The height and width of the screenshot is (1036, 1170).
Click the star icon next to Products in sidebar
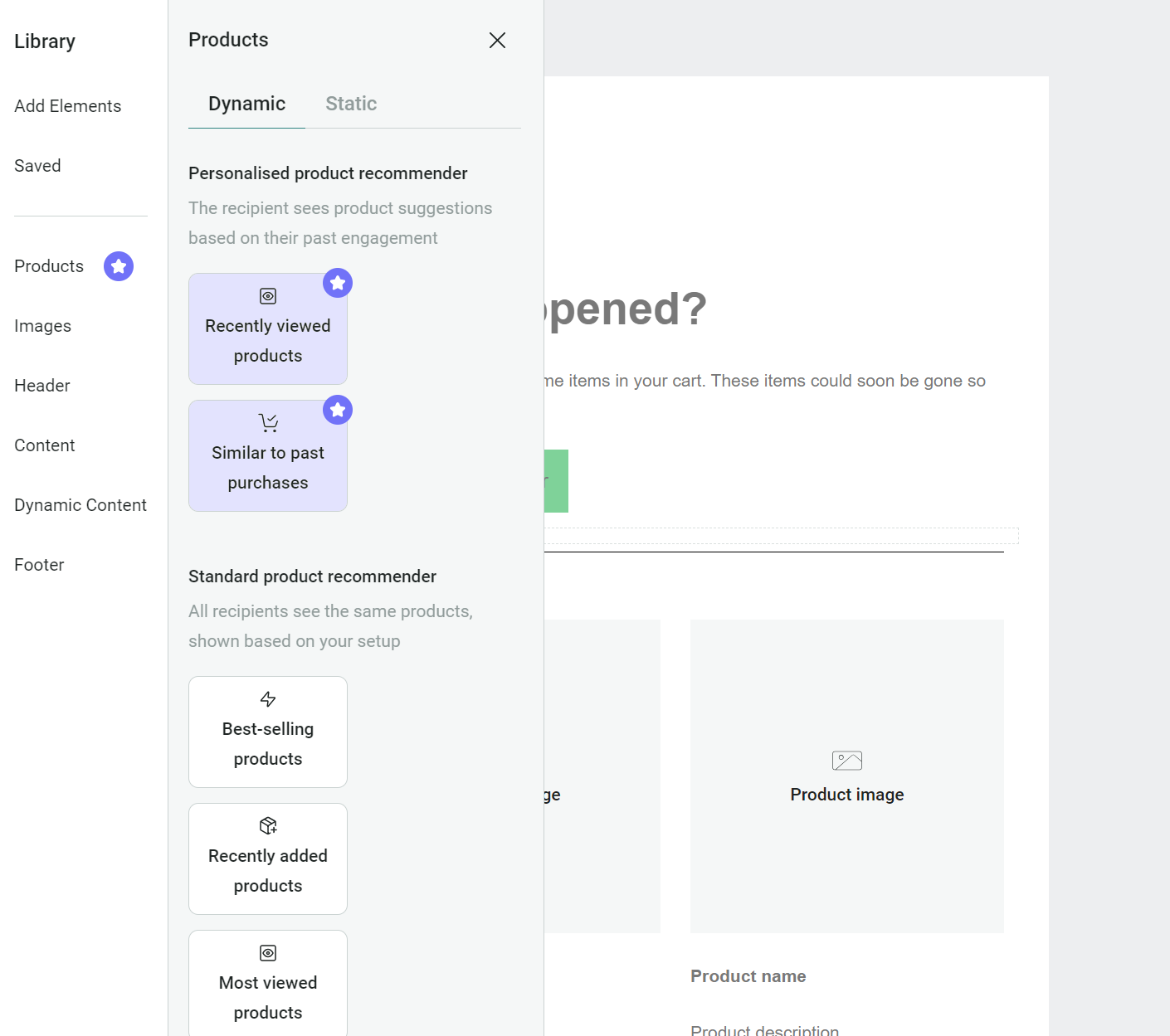point(118,266)
